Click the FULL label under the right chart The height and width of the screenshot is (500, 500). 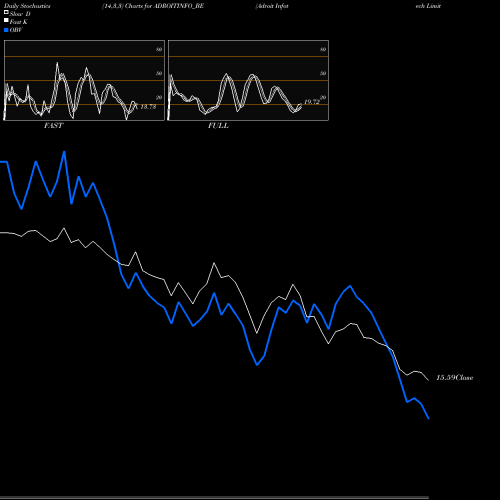218,126
